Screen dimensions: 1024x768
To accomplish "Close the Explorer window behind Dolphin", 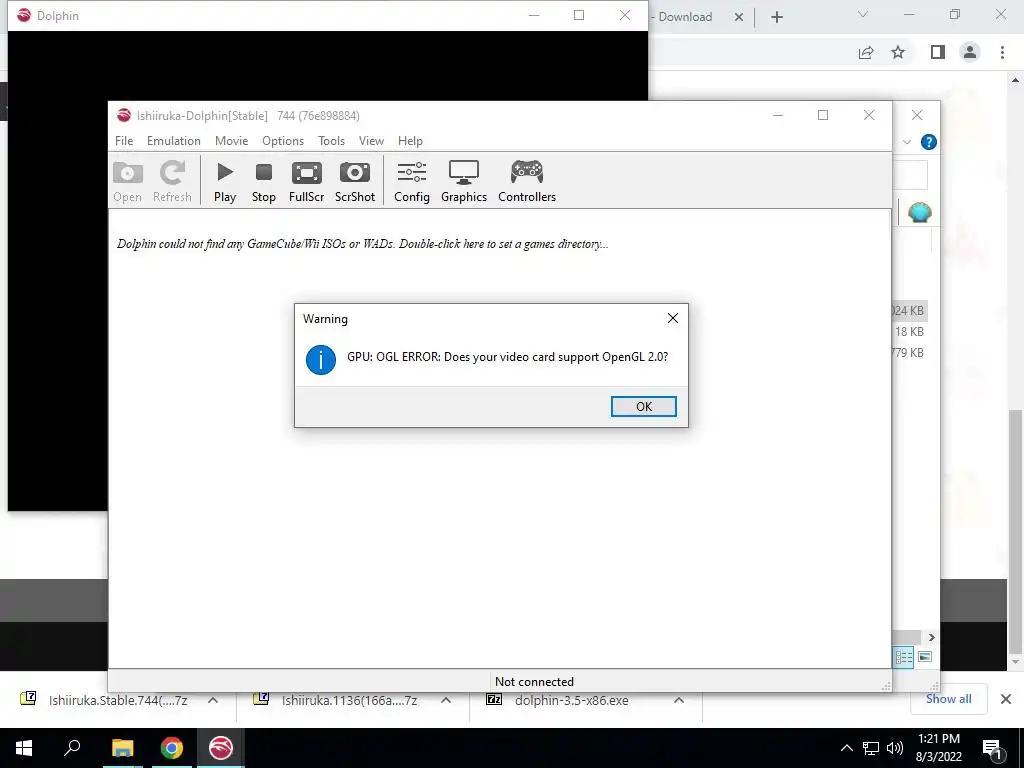I will click(x=917, y=115).
